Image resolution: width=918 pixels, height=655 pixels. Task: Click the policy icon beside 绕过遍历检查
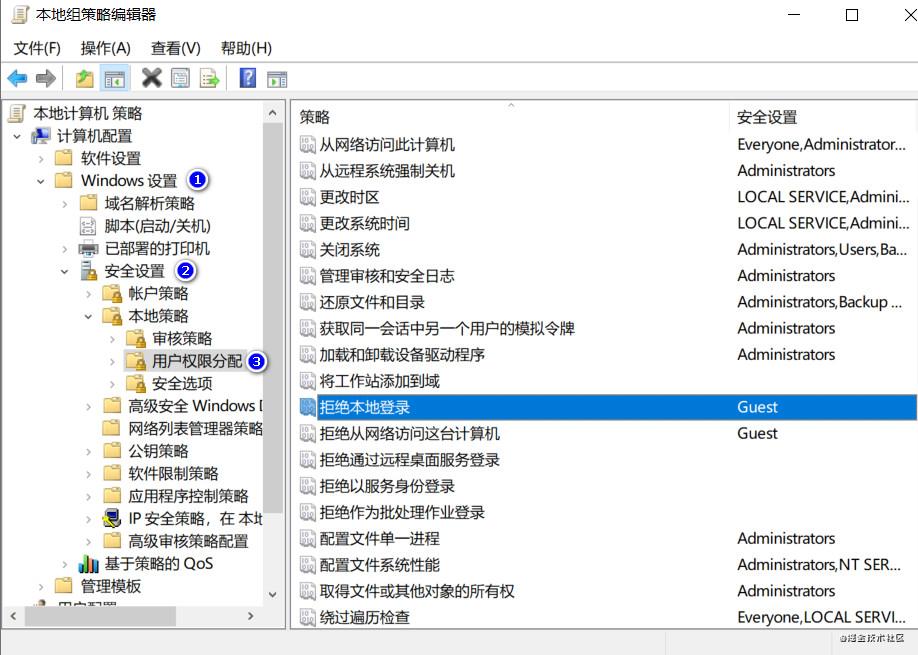pos(308,617)
